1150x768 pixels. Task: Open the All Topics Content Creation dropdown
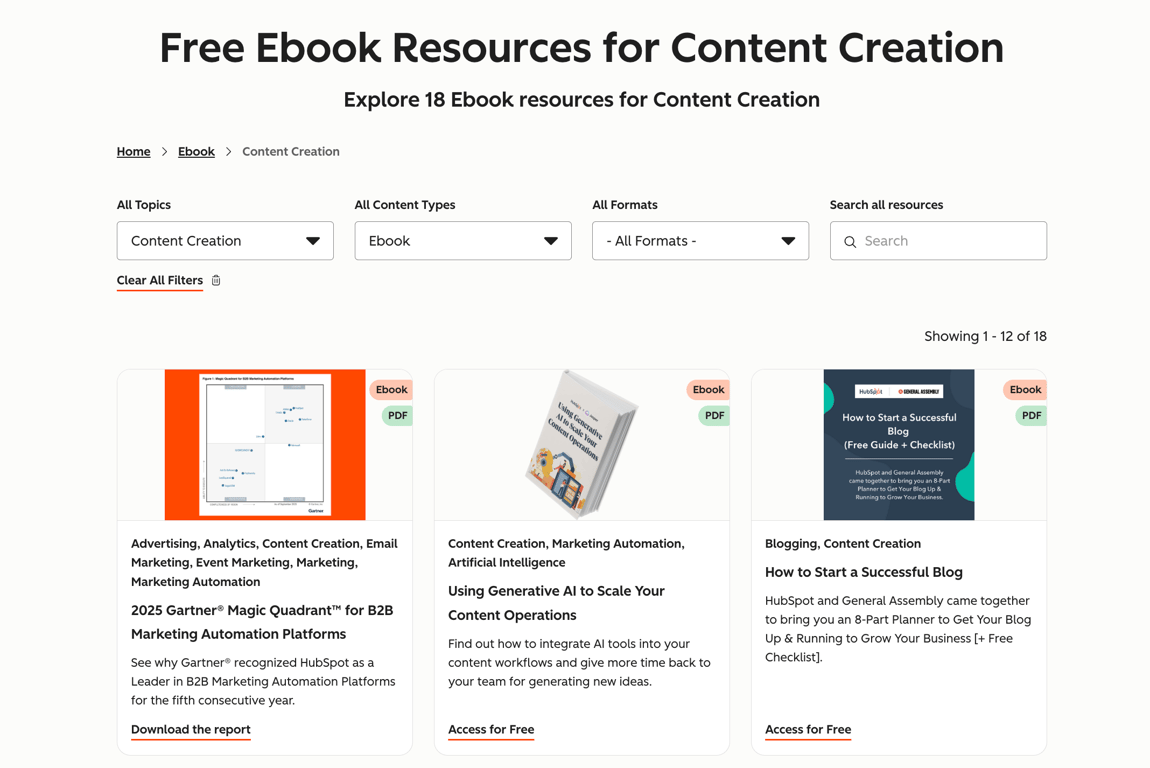(224, 241)
